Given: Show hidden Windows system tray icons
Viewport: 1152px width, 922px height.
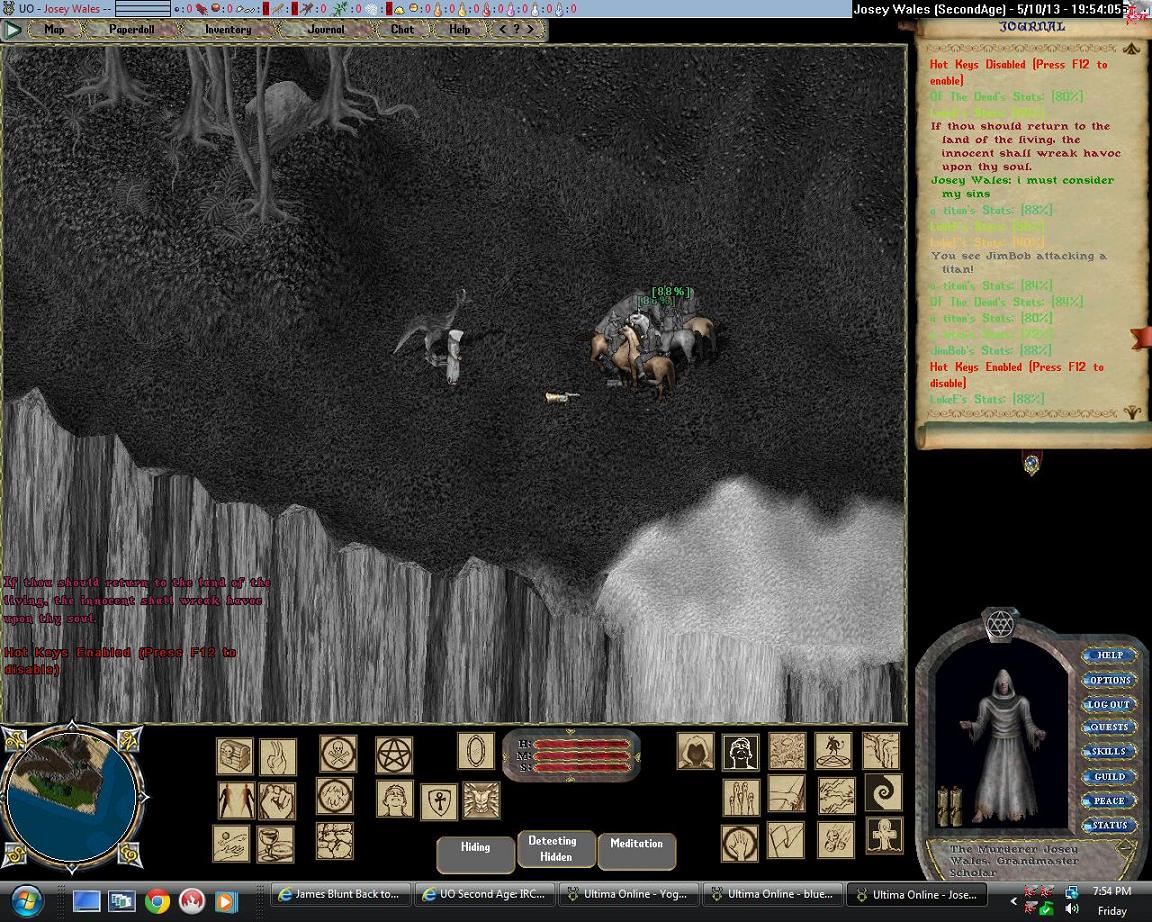Looking at the screenshot, I should pyautogui.click(x=1013, y=901).
